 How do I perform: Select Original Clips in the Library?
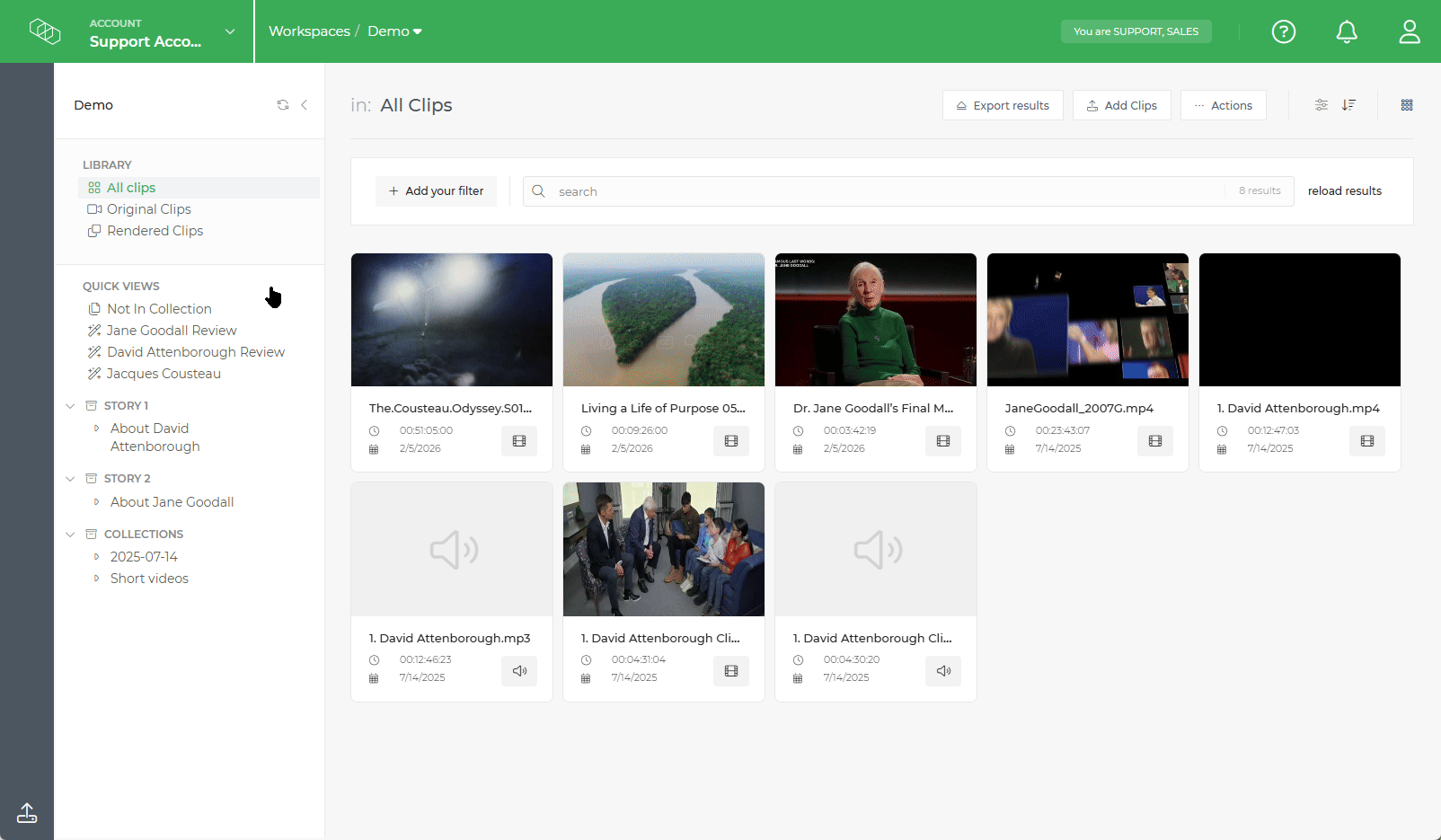pyautogui.click(x=149, y=208)
